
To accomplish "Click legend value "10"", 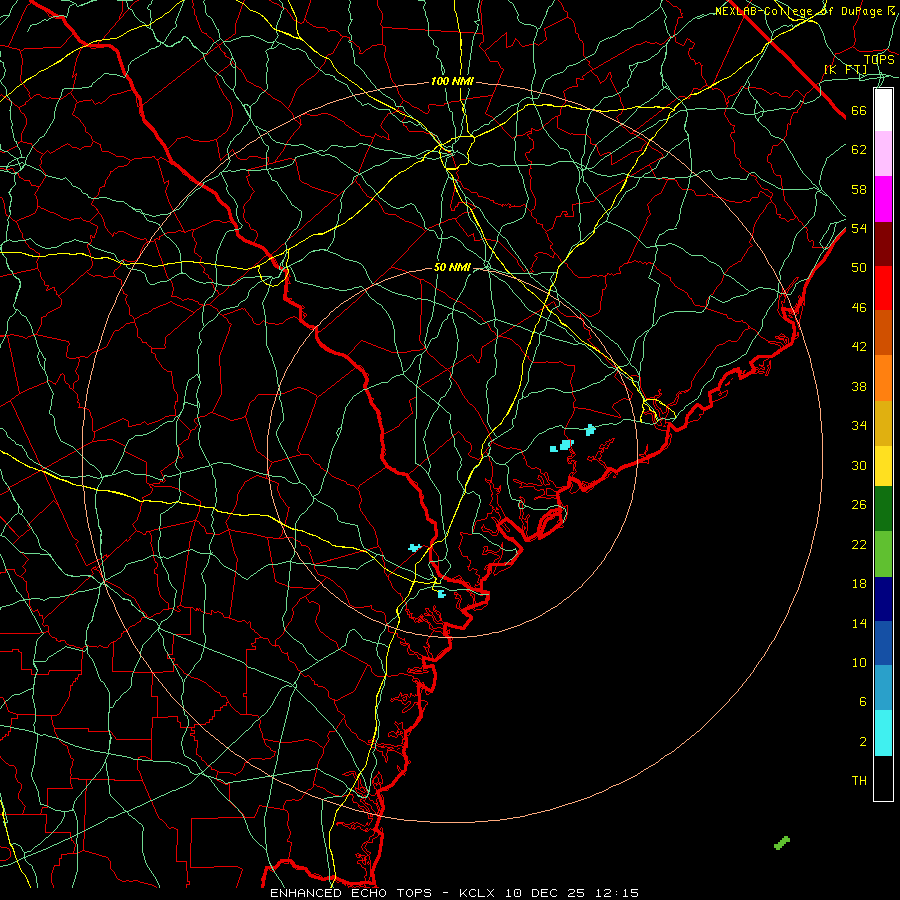I will [x=859, y=662].
